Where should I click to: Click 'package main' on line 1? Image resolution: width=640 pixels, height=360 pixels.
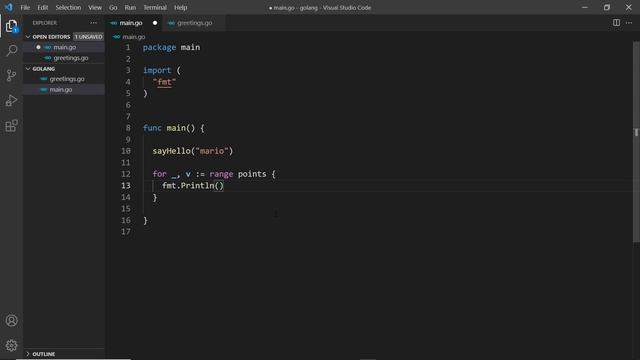coord(171,47)
